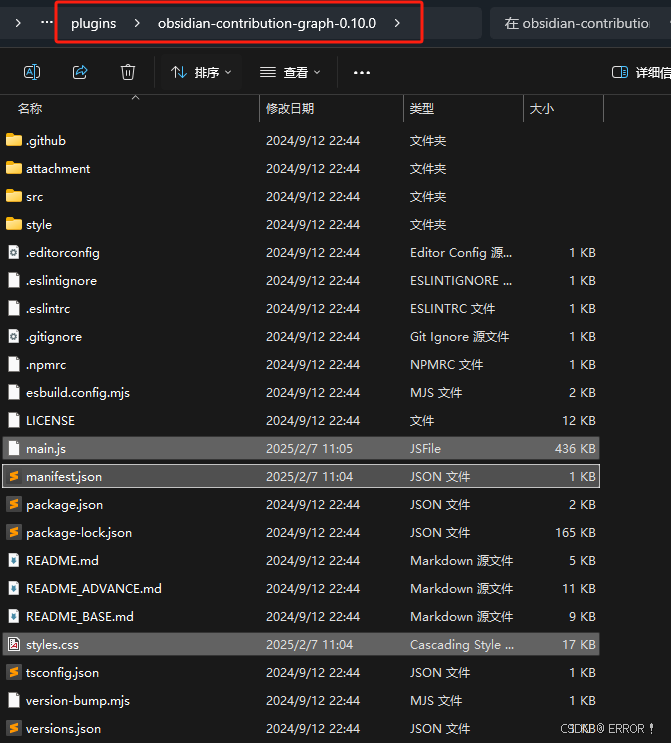Click the plugins breadcrumb segment
This screenshot has width=671, height=743.
93,23
